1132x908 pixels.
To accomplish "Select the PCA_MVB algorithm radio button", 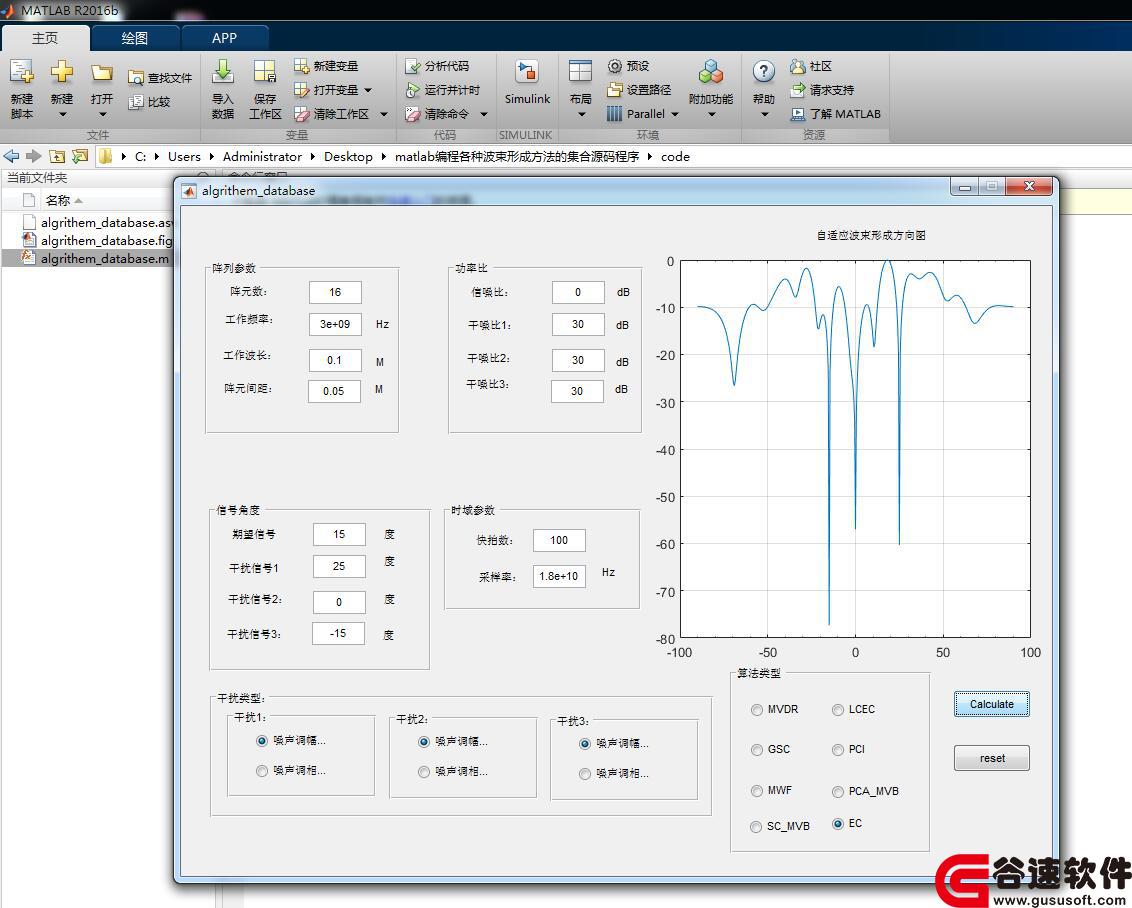I will [x=837, y=792].
